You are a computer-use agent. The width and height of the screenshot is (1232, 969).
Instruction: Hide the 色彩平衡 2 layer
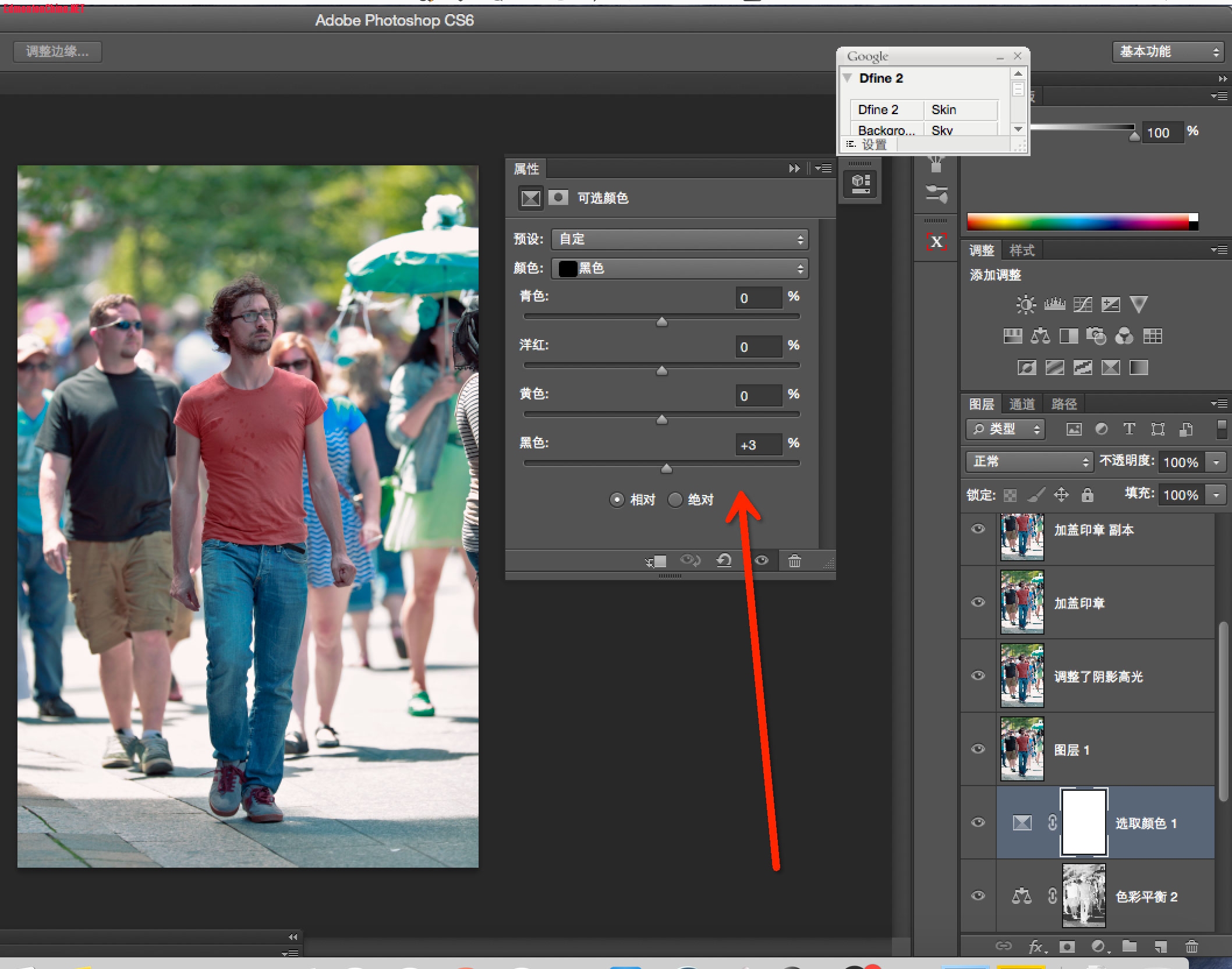point(978,896)
